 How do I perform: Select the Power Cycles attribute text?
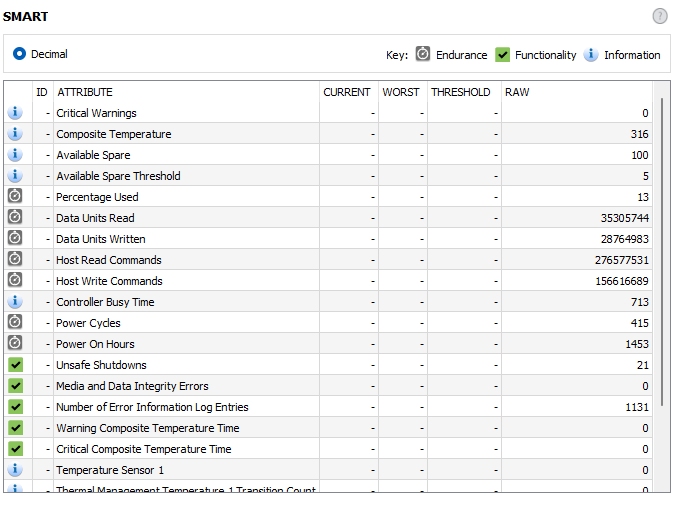pyautogui.click(x=88, y=323)
